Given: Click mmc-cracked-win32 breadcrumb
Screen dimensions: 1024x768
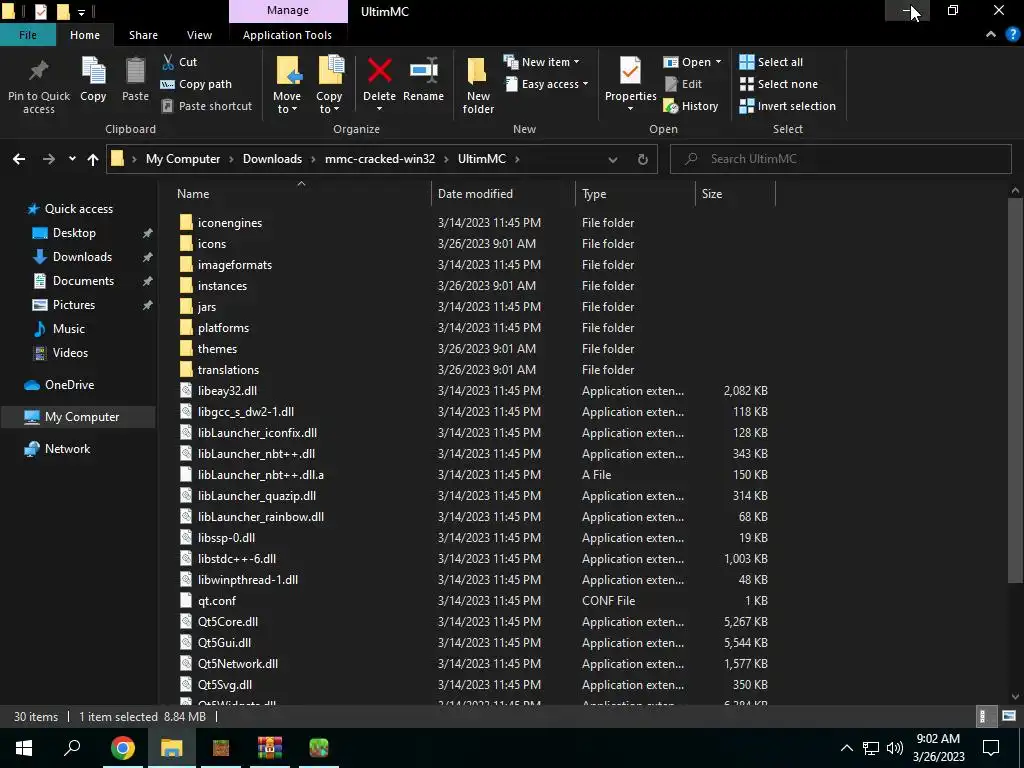Looking at the screenshot, I should click(380, 159).
